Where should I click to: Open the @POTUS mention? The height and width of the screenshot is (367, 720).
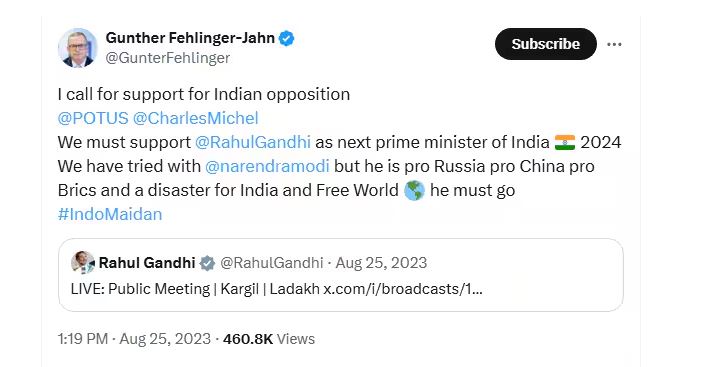[x=93, y=118]
